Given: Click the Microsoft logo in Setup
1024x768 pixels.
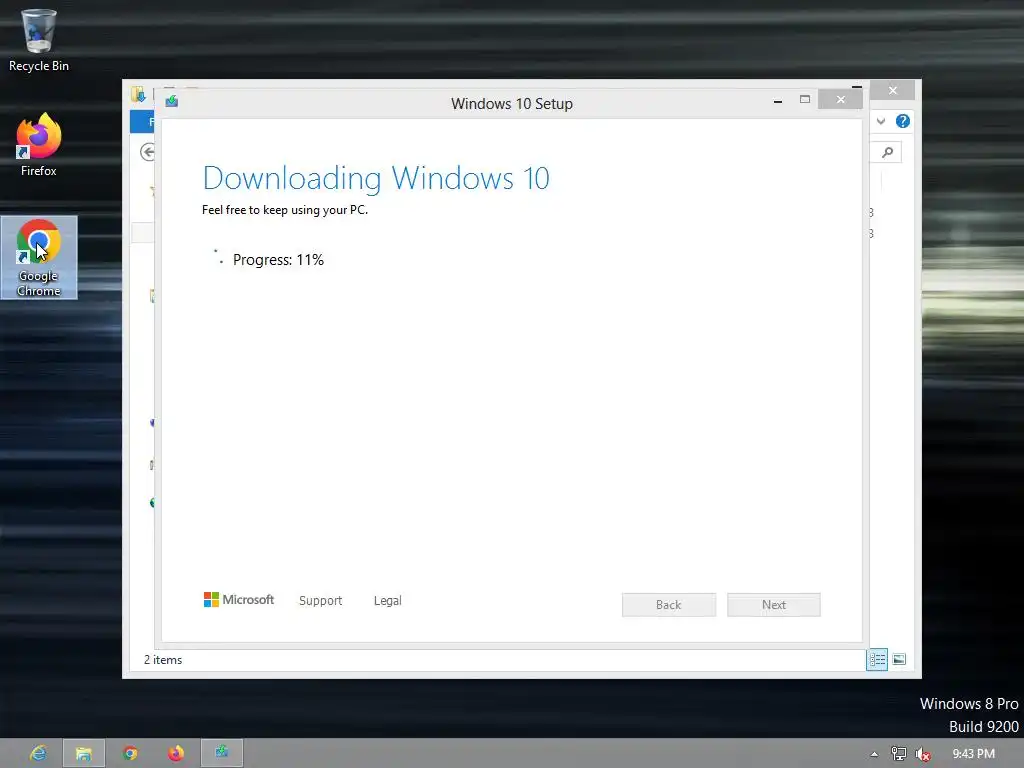Looking at the screenshot, I should pos(239,600).
